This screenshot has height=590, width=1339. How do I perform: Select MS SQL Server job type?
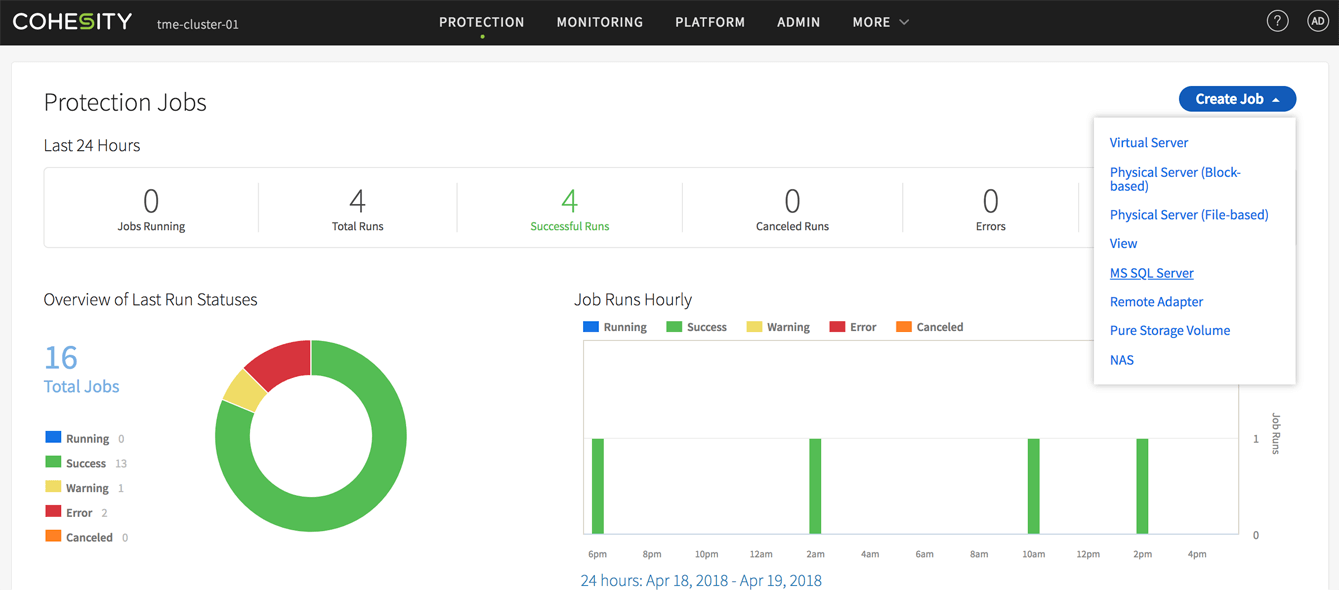1151,273
